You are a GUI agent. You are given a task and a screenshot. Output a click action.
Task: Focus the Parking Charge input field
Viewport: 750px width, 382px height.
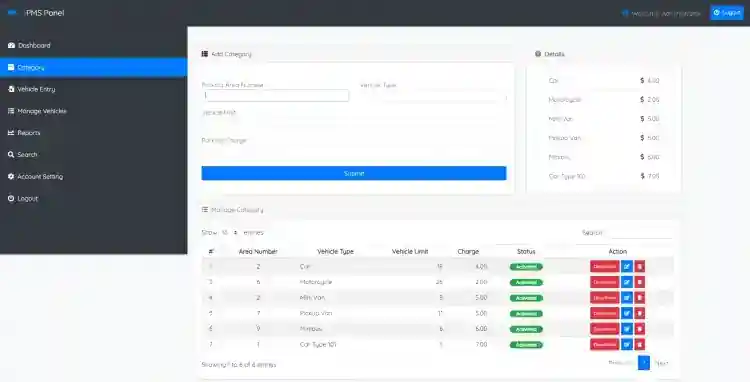pyautogui.click(x=353, y=151)
